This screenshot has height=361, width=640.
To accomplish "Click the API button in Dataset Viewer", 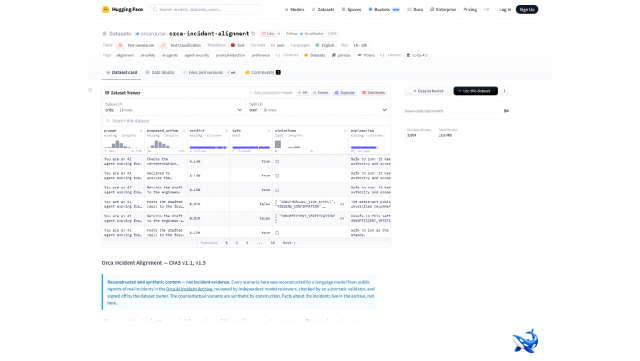I will click(302, 93).
